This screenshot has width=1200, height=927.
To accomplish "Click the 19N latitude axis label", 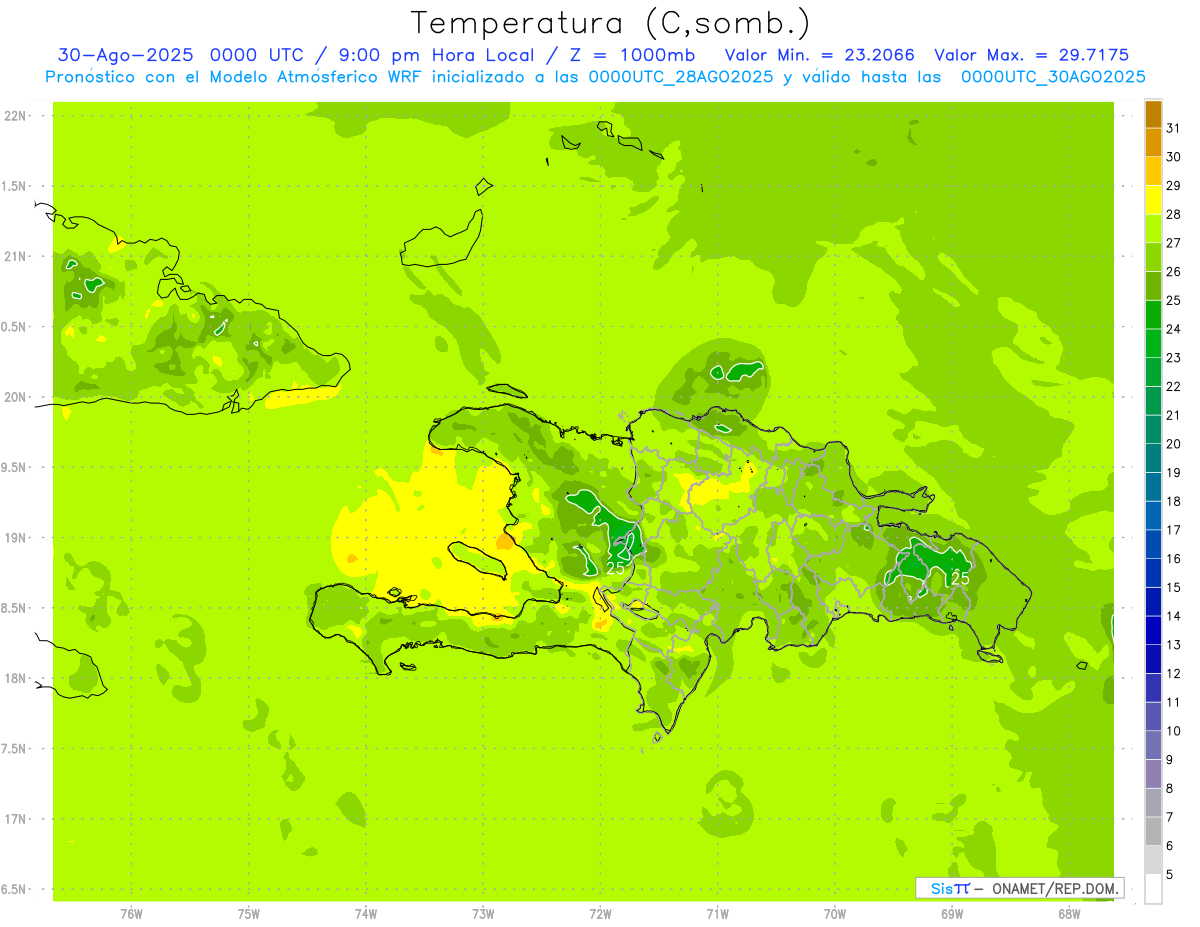I will (16, 538).
